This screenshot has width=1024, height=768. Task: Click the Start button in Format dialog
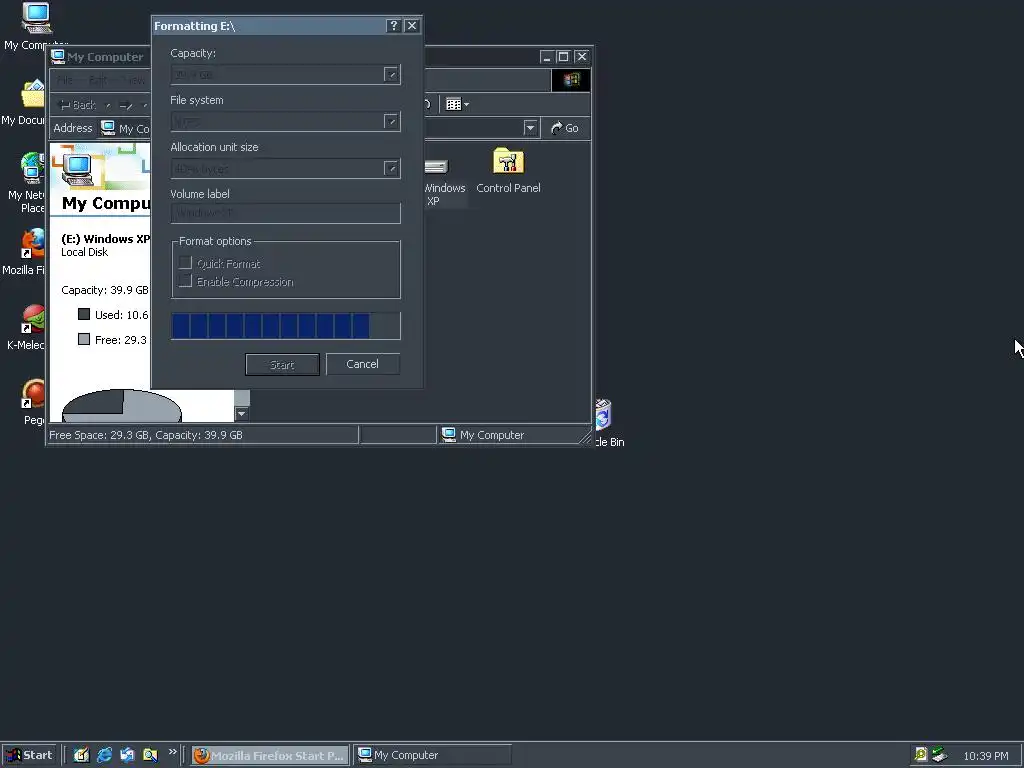coord(282,364)
